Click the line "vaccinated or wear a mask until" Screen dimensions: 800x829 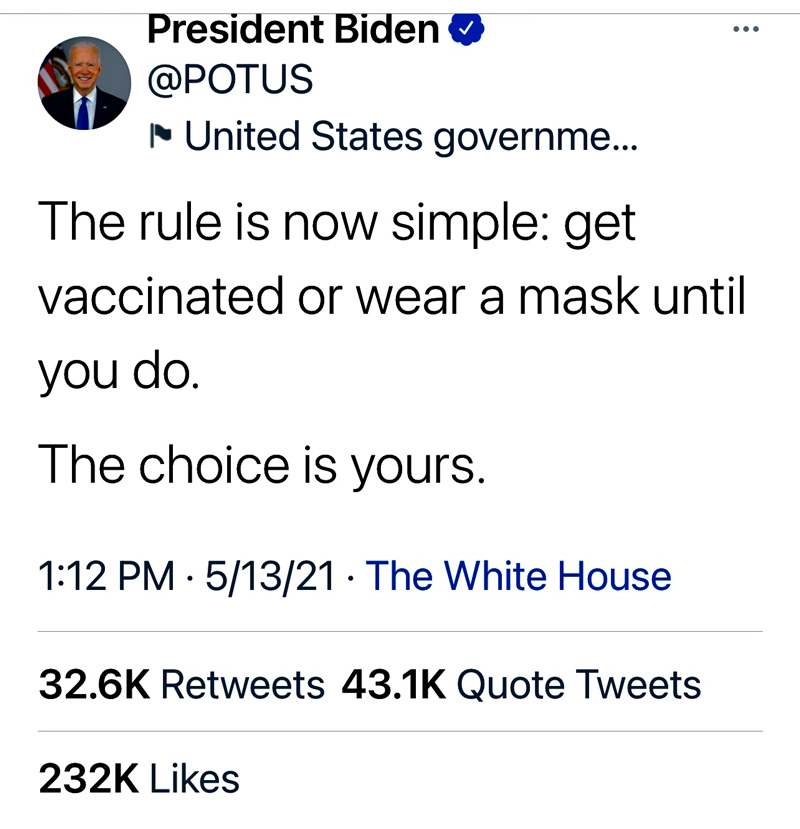pyautogui.click(x=391, y=297)
